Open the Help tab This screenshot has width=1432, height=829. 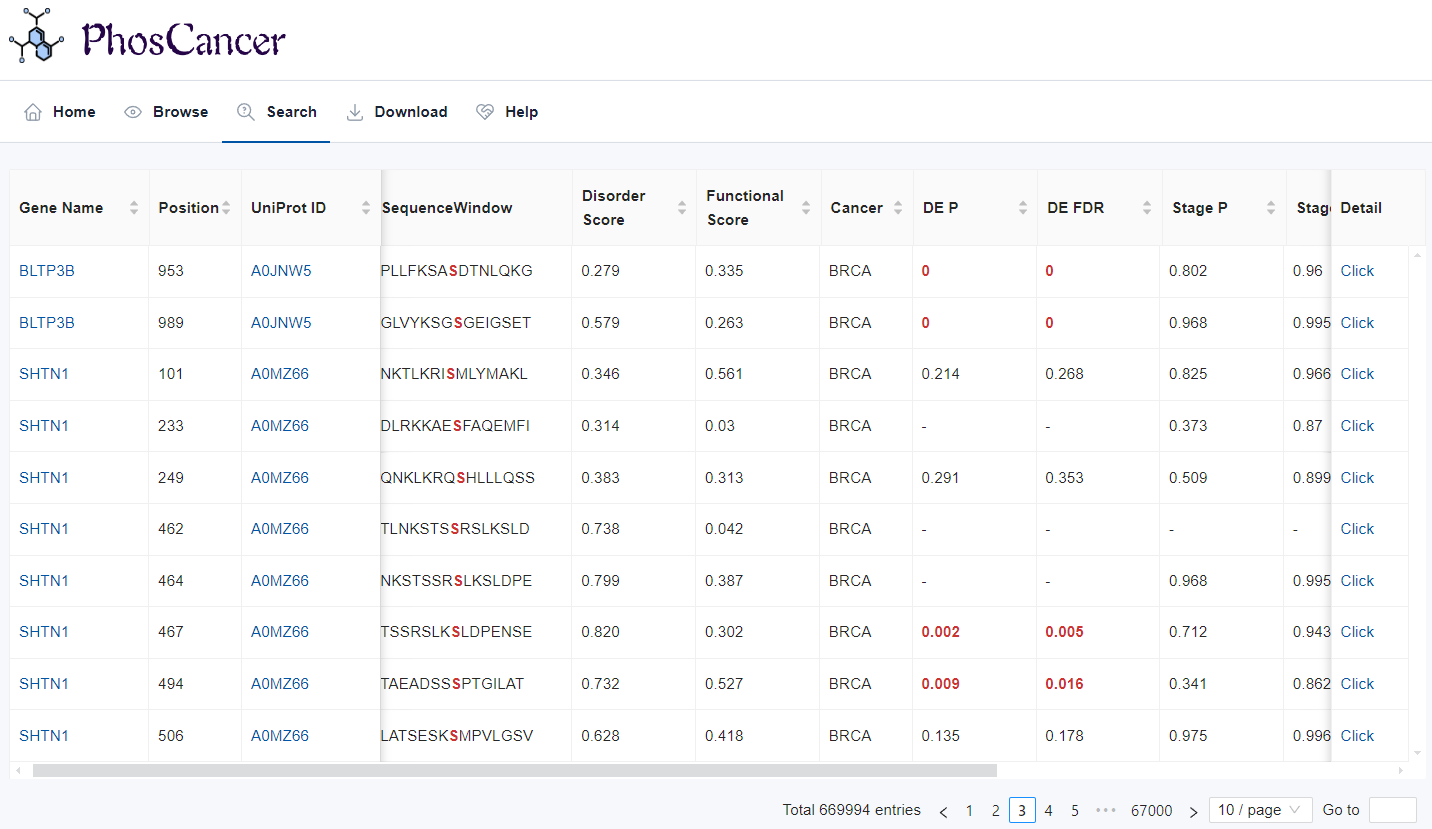click(x=507, y=112)
